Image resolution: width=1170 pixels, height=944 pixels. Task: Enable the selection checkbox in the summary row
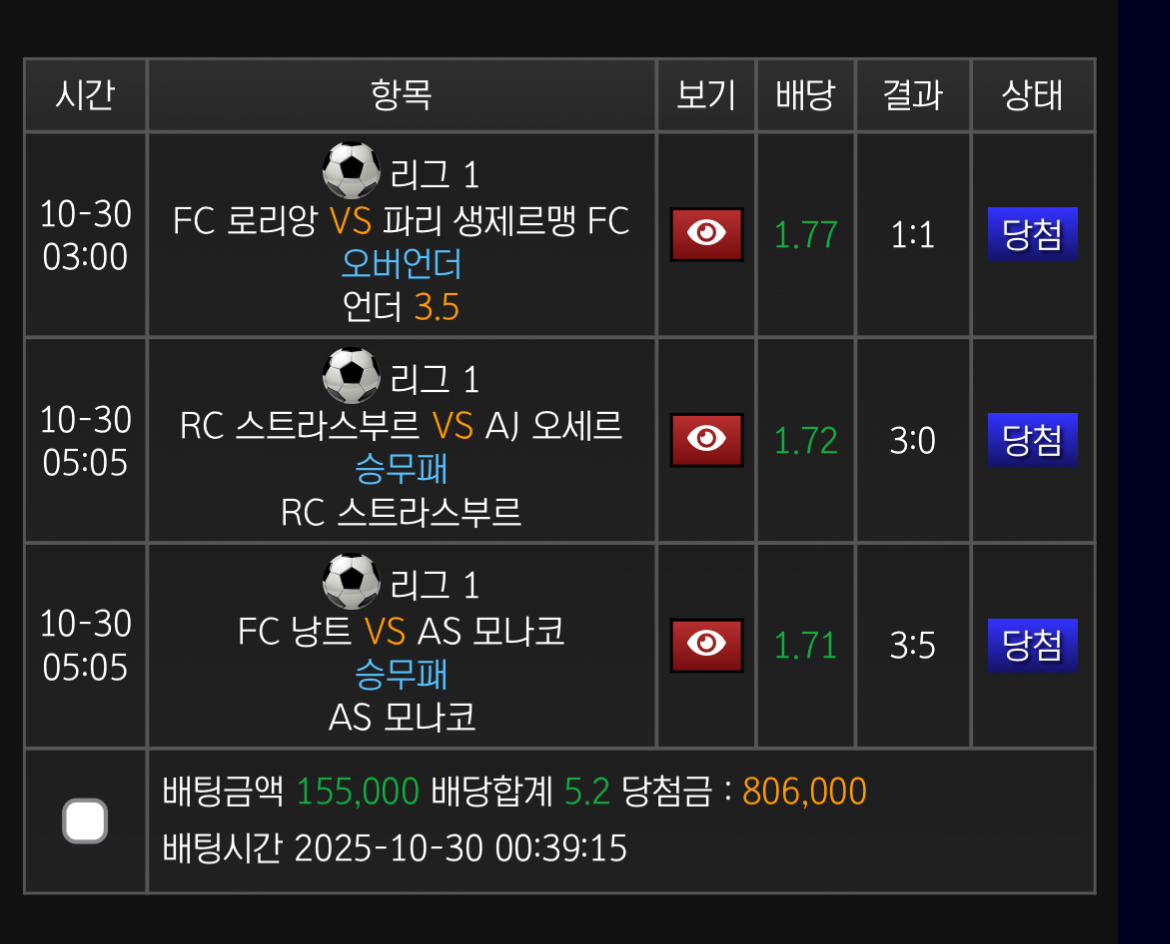[85, 820]
